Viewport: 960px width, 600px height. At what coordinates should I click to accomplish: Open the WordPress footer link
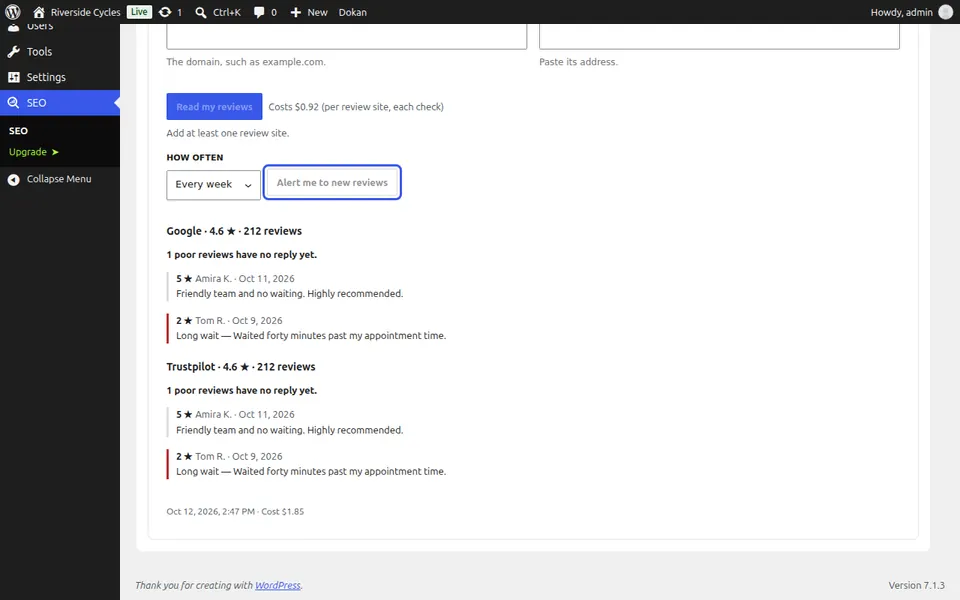click(278, 585)
